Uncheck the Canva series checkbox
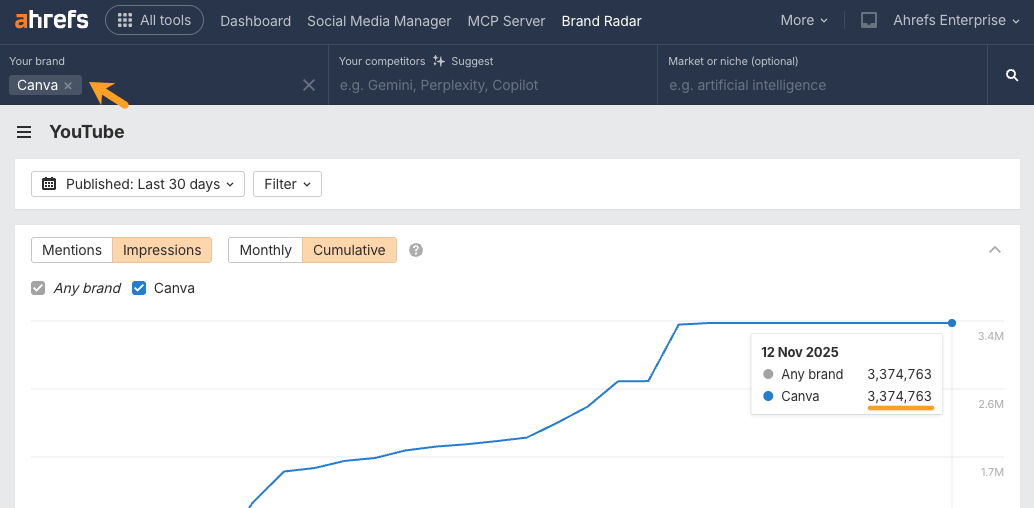The width and height of the screenshot is (1034, 508). tap(140, 288)
